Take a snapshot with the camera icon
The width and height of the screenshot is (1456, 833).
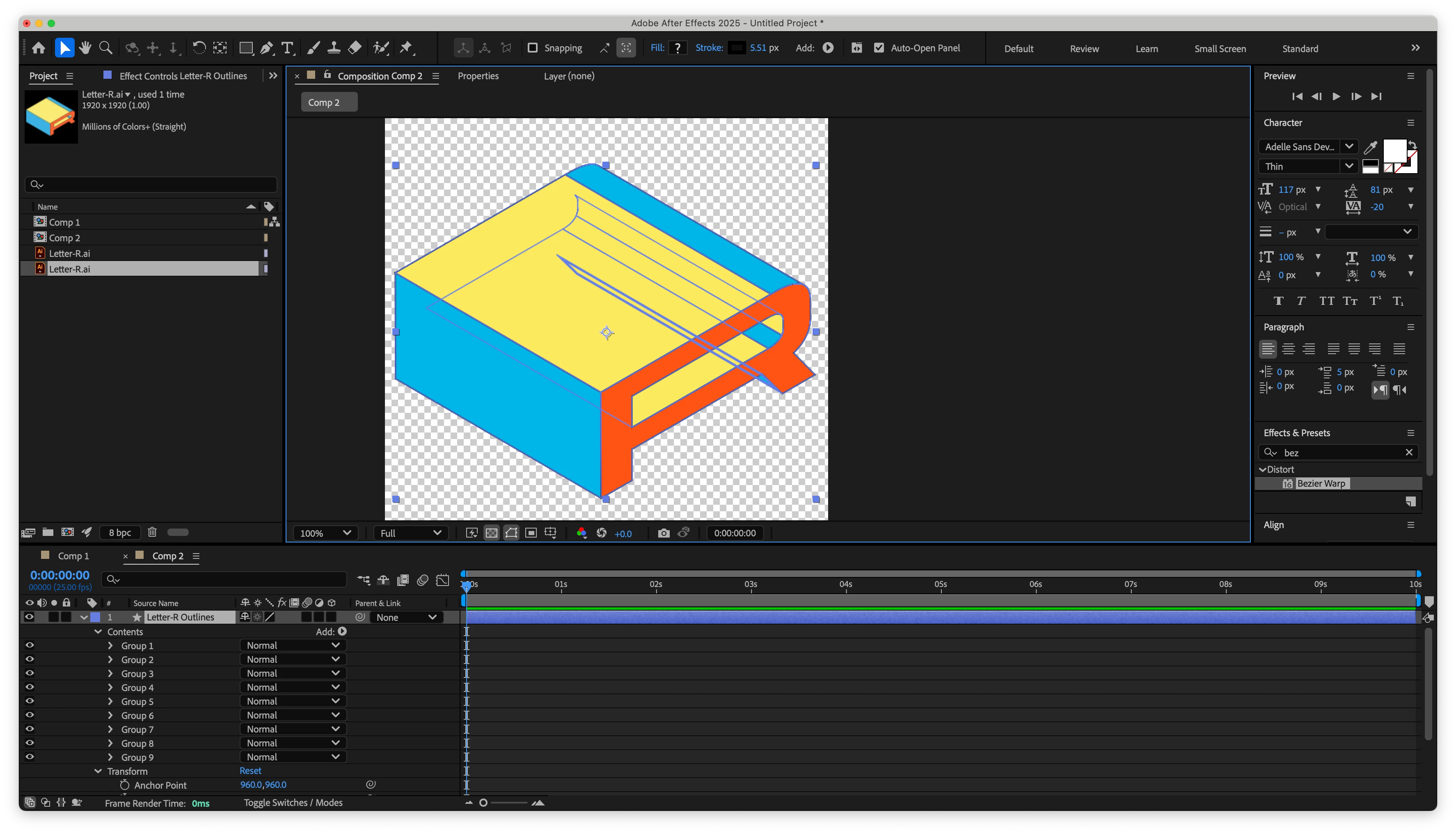tap(664, 533)
